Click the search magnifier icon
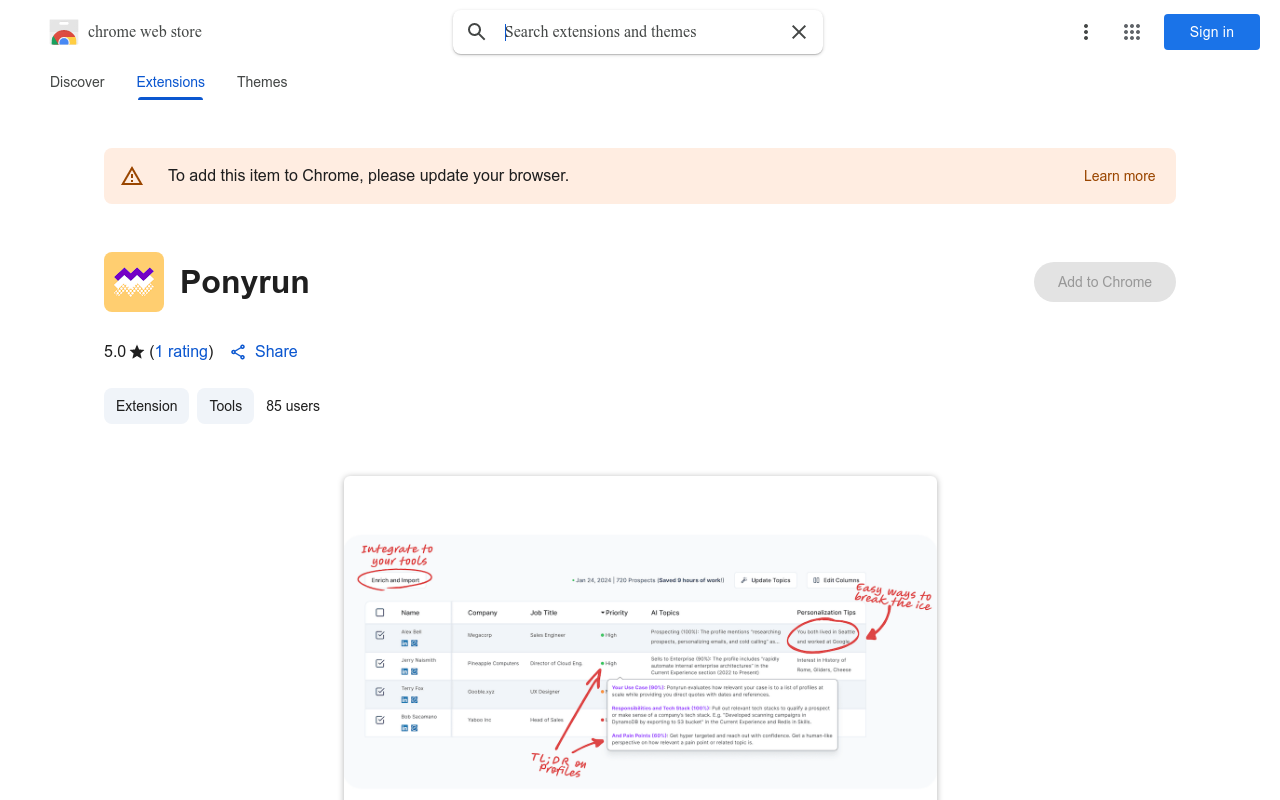The image size is (1280, 800). tap(477, 32)
